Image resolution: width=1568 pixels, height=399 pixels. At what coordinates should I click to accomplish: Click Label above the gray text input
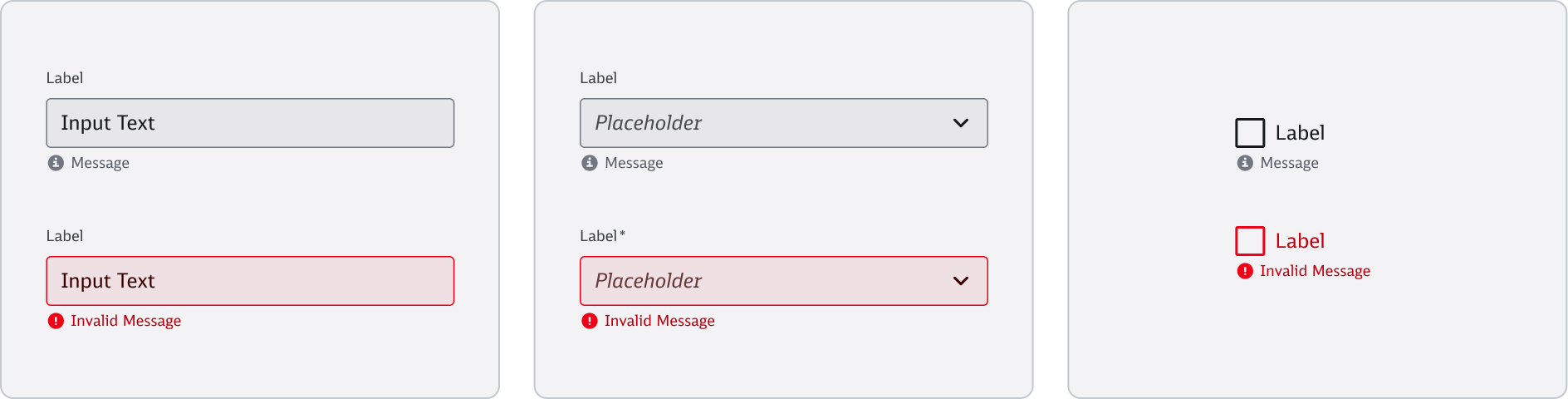coord(65,78)
